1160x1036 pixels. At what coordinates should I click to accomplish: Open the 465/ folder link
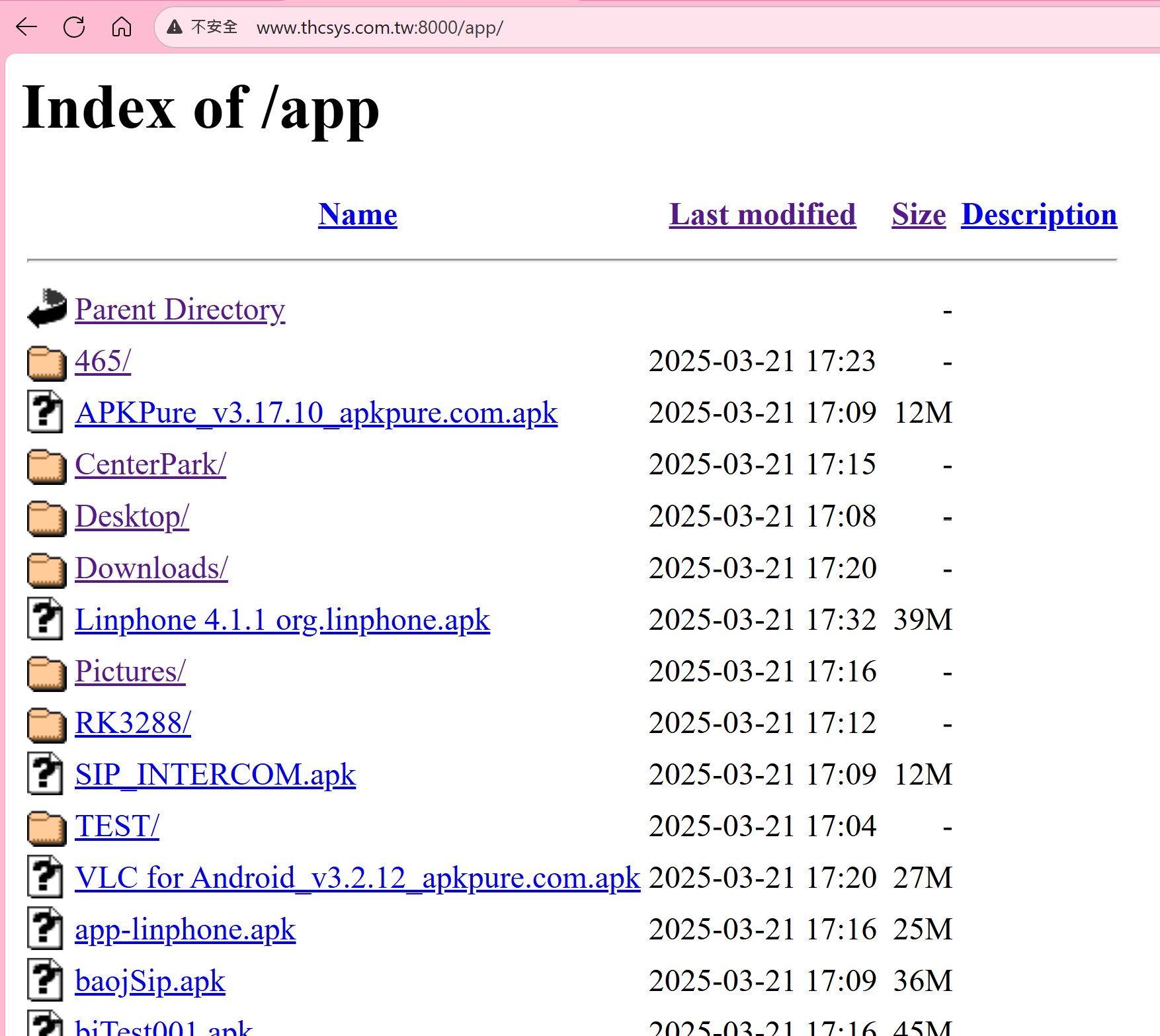click(x=103, y=361)
